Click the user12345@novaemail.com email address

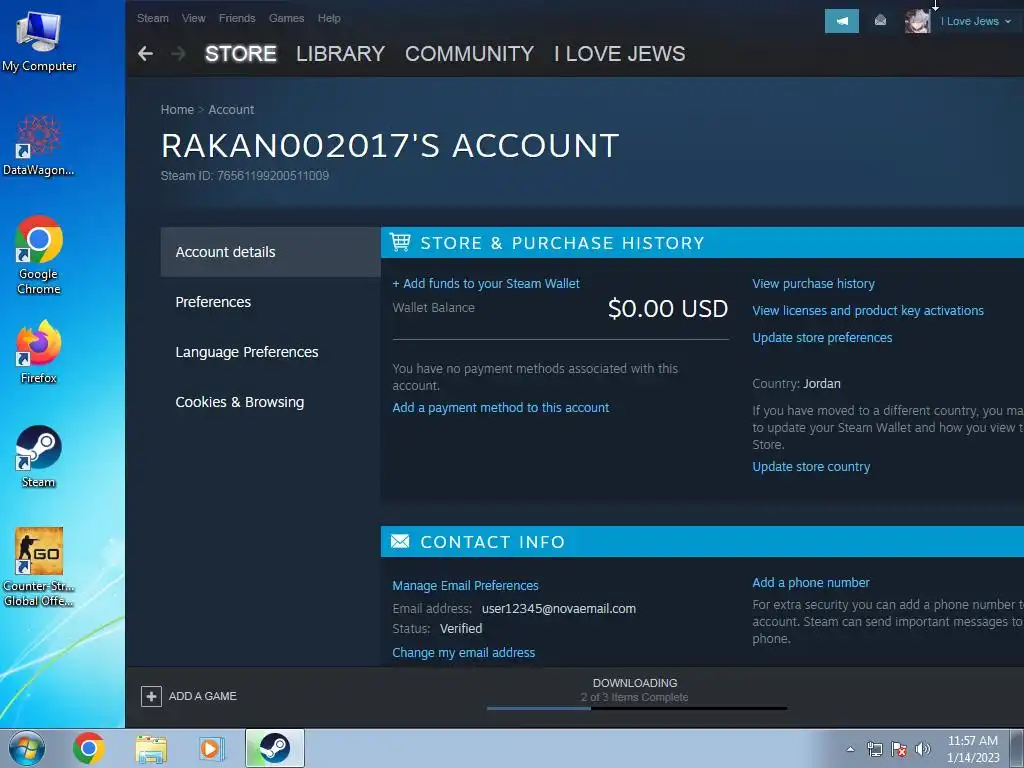point(559,609)
